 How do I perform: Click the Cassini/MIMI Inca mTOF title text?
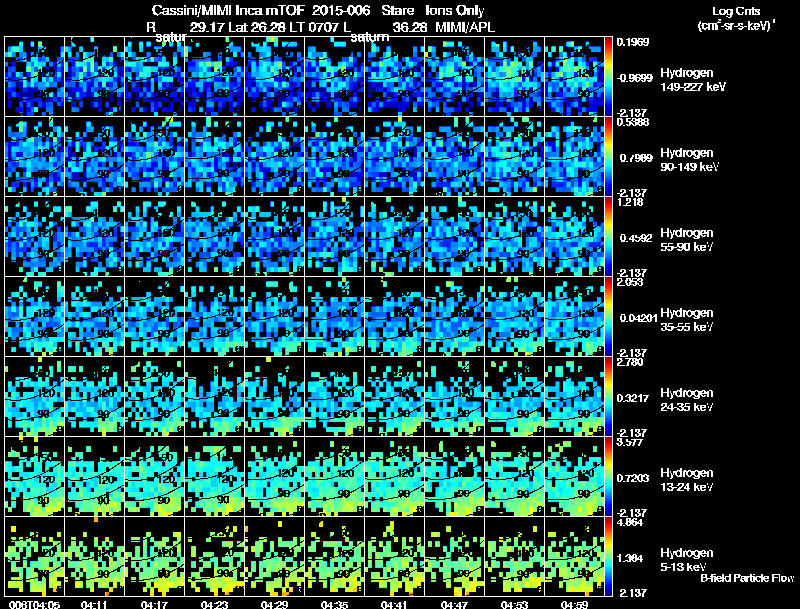[x=228, y=10]
